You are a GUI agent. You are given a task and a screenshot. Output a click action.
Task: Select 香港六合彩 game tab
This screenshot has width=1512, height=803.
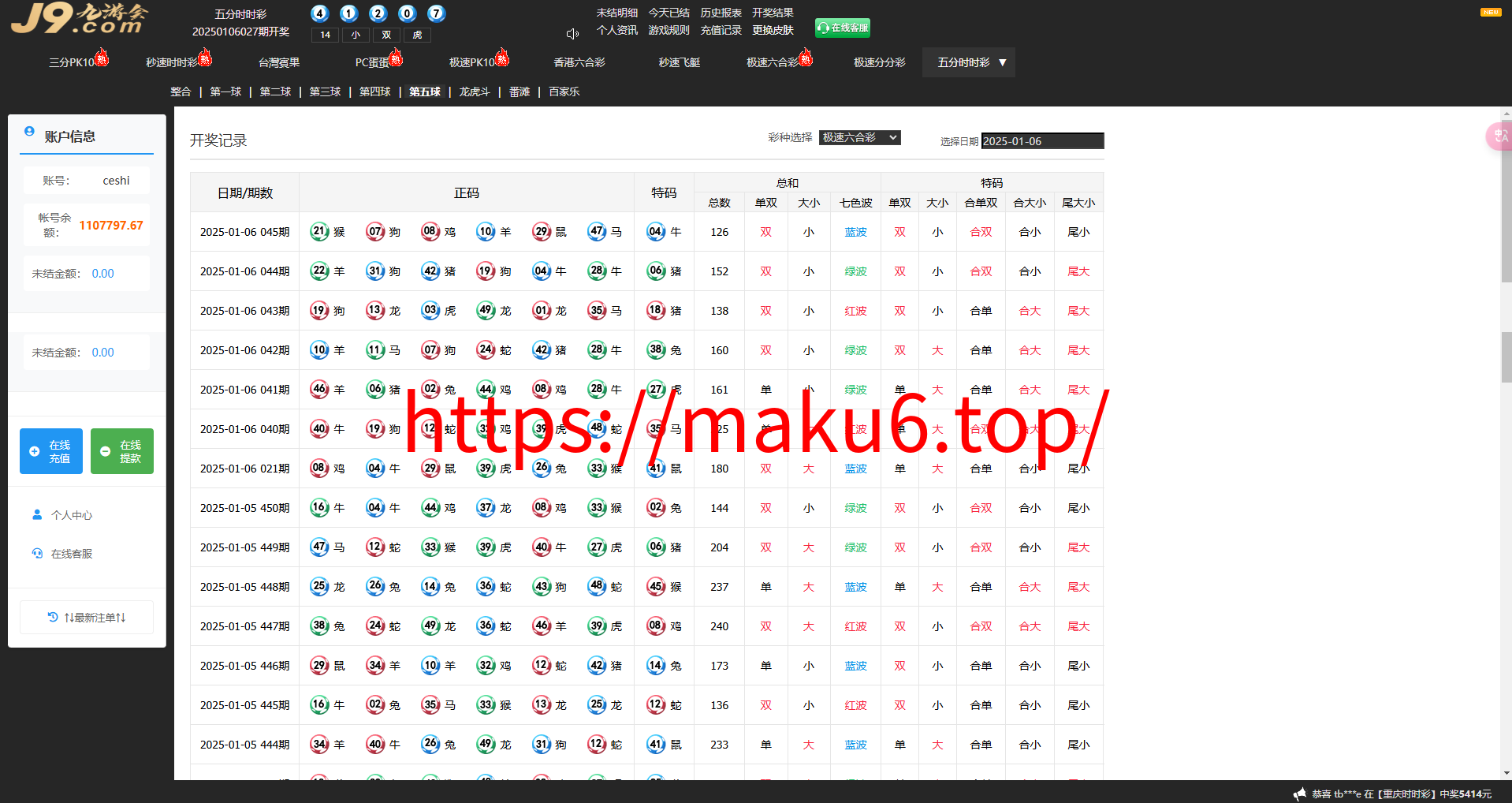pos(579,62)
